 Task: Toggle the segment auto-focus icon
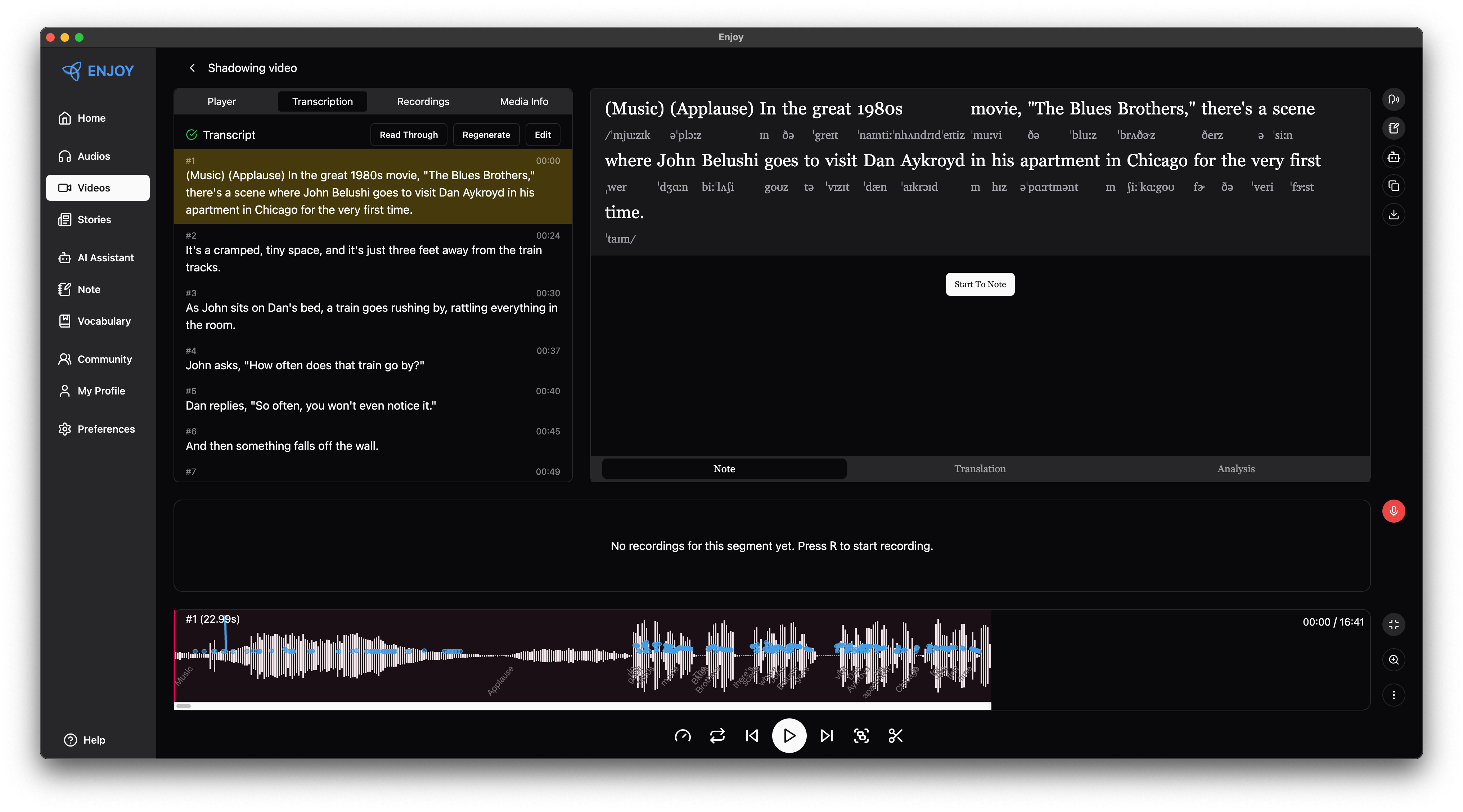click(x=861, y=736)
